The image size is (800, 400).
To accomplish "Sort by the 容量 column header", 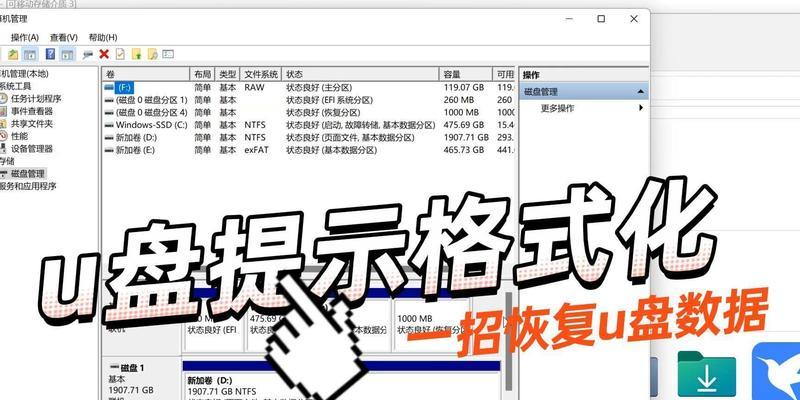I will (x=465, y=74).
